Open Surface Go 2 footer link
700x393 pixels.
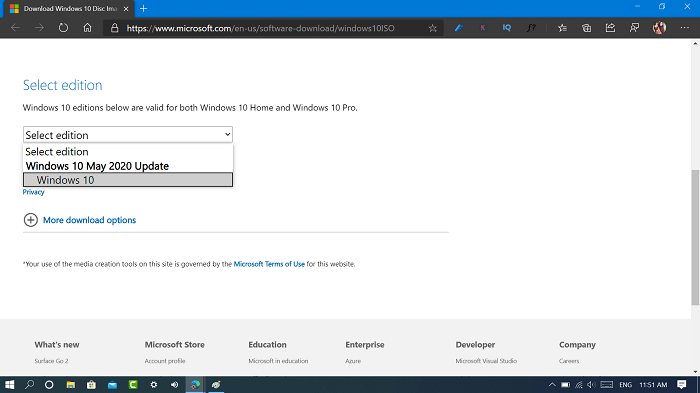(x=51, y=361)
